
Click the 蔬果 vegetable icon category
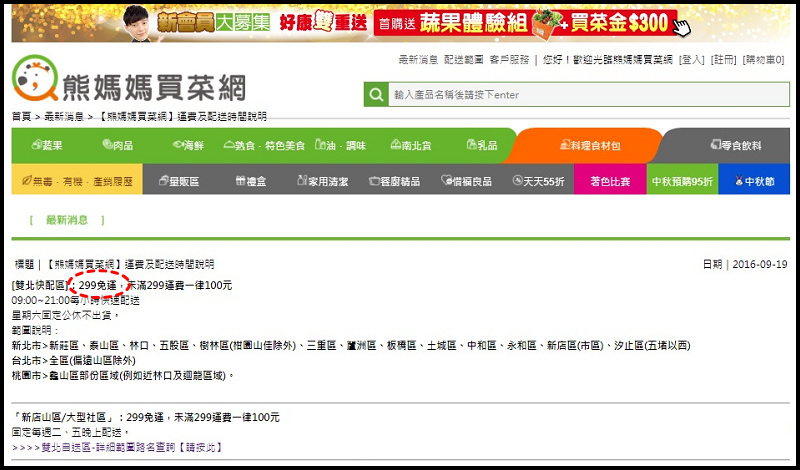pos(47,145)
